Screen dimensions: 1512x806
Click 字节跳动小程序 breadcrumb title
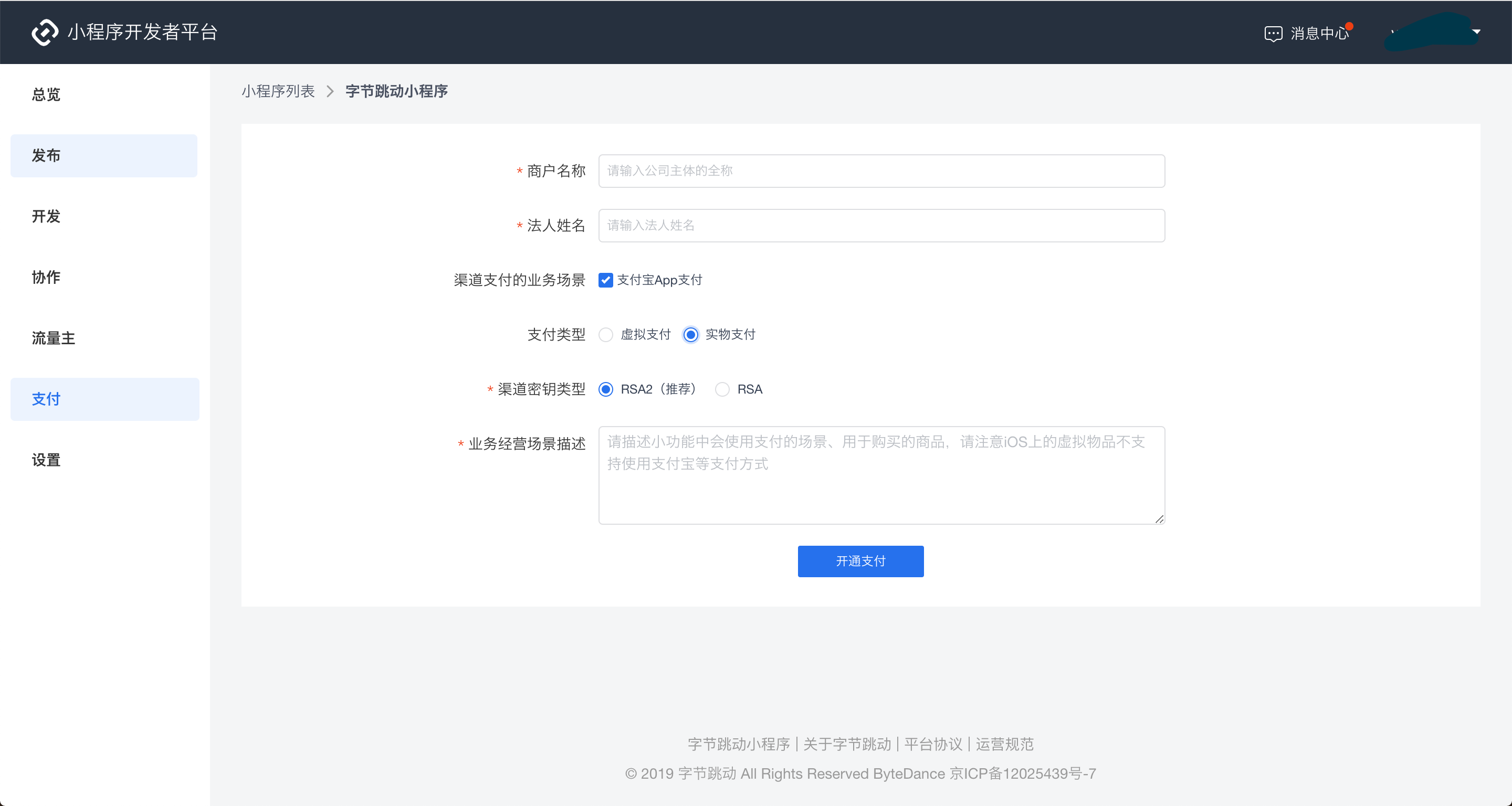coord(396,91)
